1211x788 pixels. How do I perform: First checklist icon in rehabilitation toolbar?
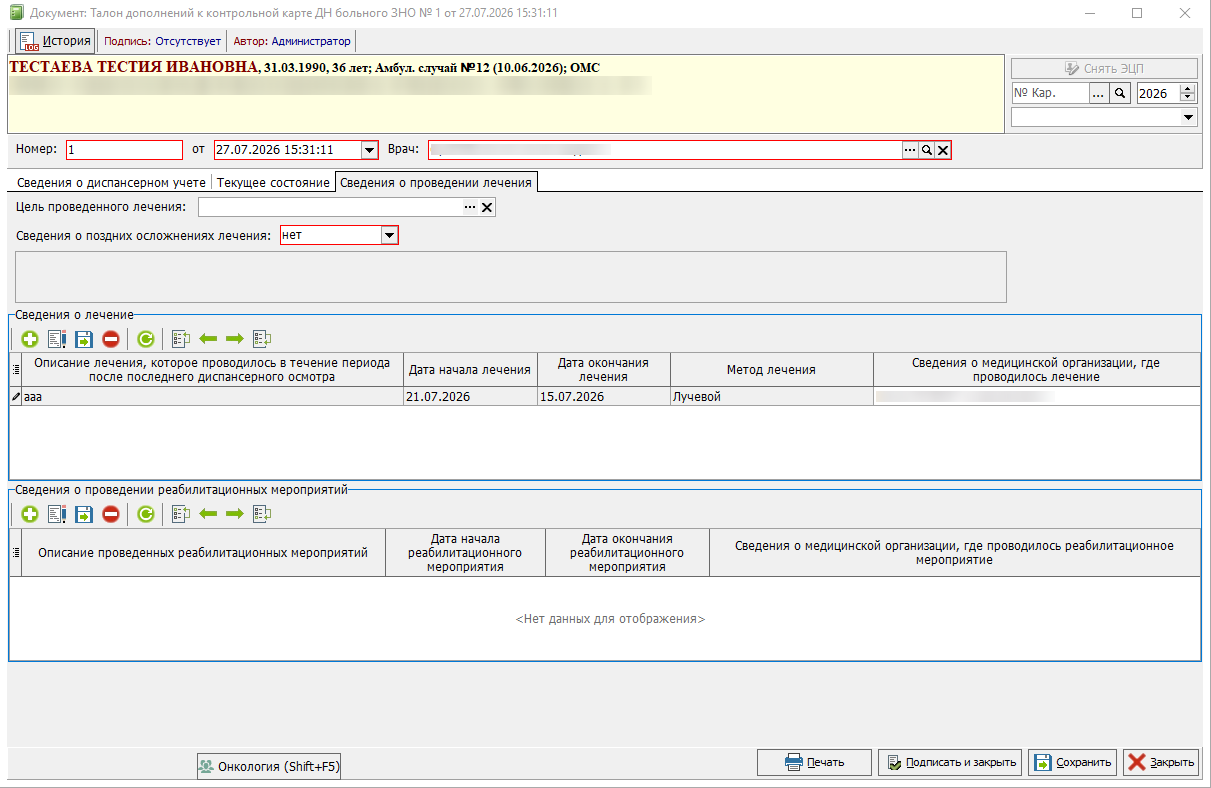click(x=181, y=514)
